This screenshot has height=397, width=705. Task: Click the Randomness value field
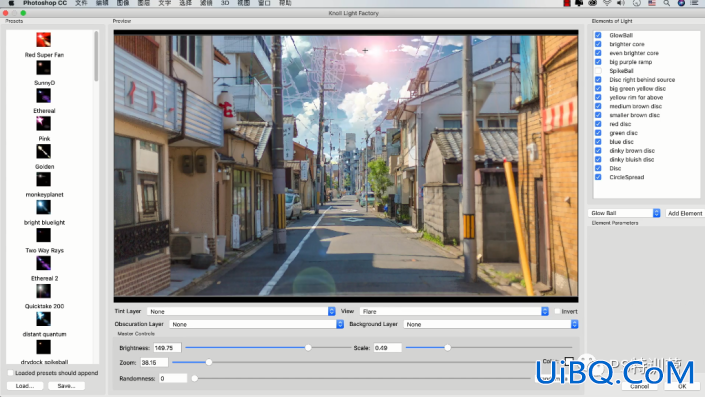click(x=173, y=378)
